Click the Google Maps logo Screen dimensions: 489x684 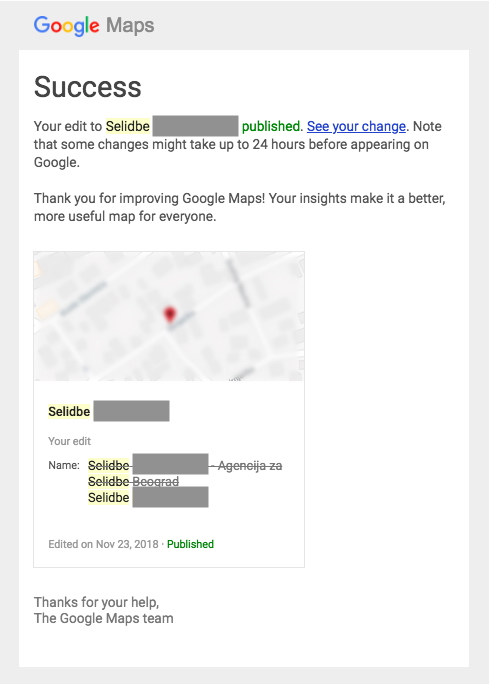pos(94,26)
